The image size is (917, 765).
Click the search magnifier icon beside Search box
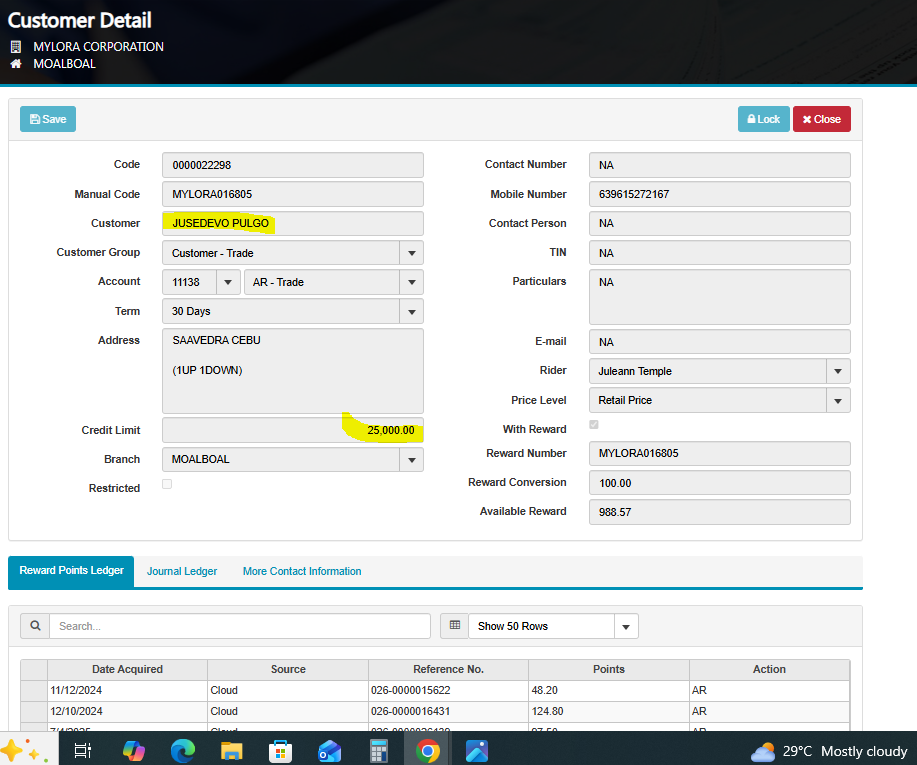click(35, 626)
